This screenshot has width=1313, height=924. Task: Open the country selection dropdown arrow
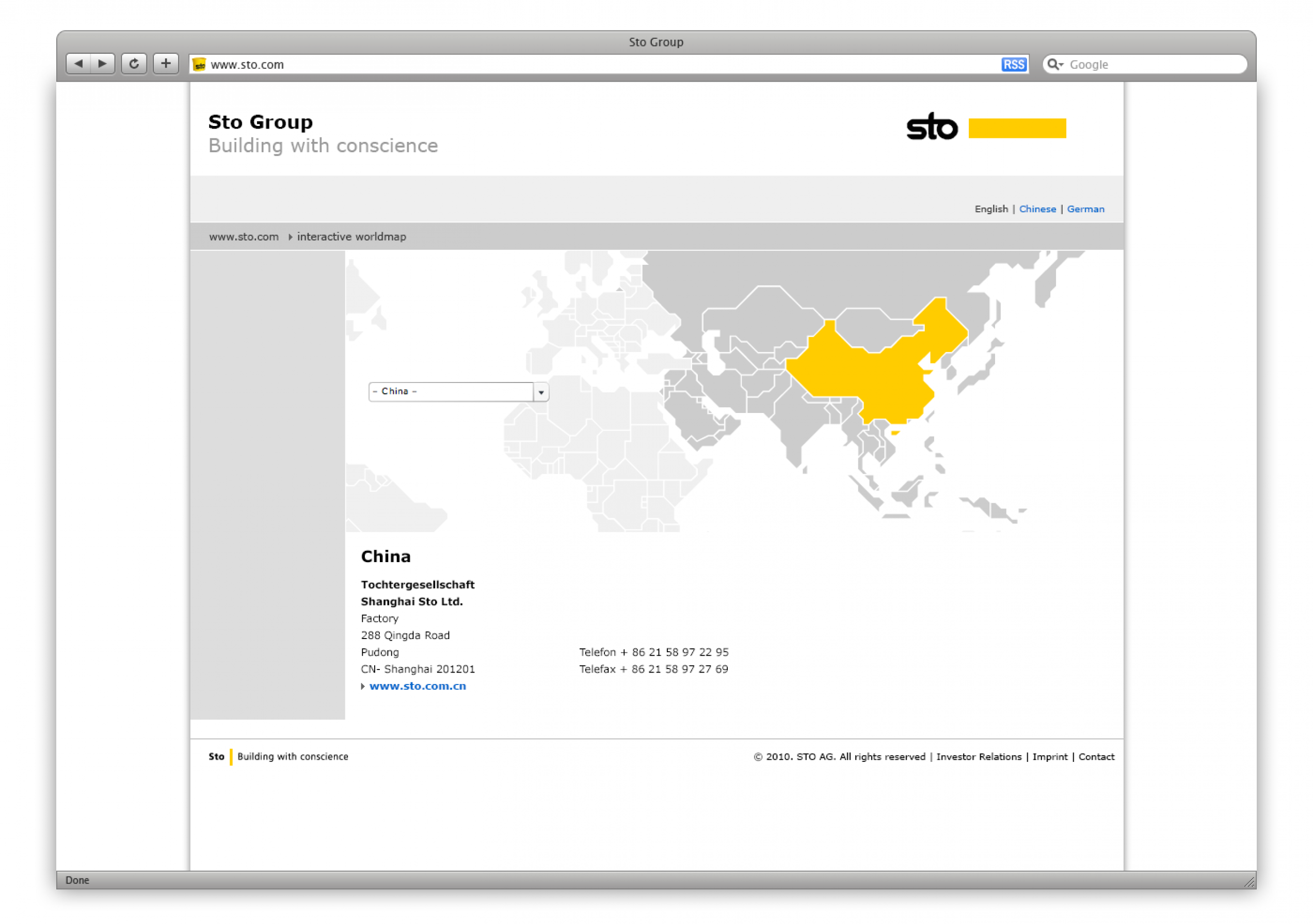tap(541, 392)
